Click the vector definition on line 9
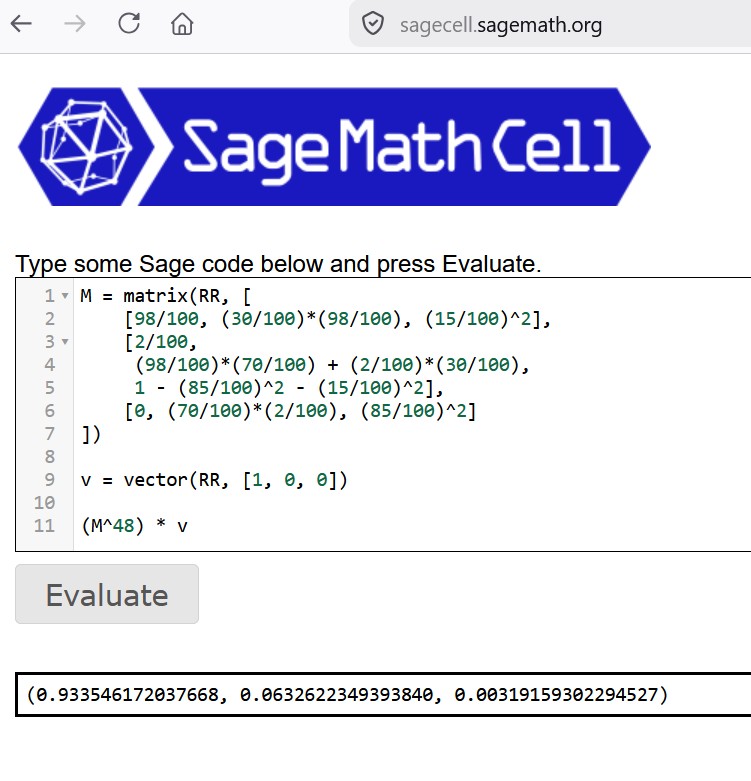This screenshot has height=781, width=751. [x=214, y=480]
